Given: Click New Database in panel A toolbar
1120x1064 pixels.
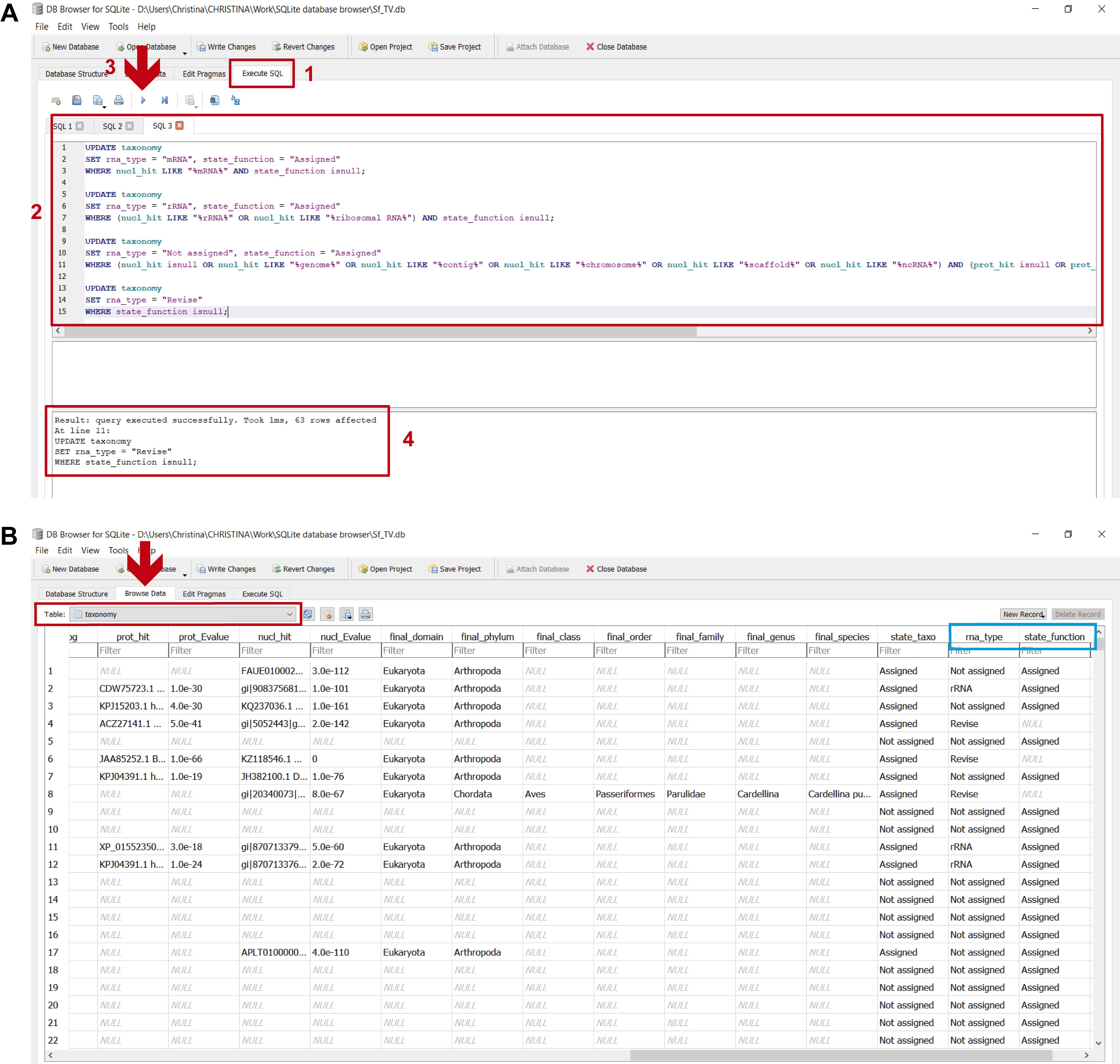Looking at the screenshot, I should tap(70, 47).
